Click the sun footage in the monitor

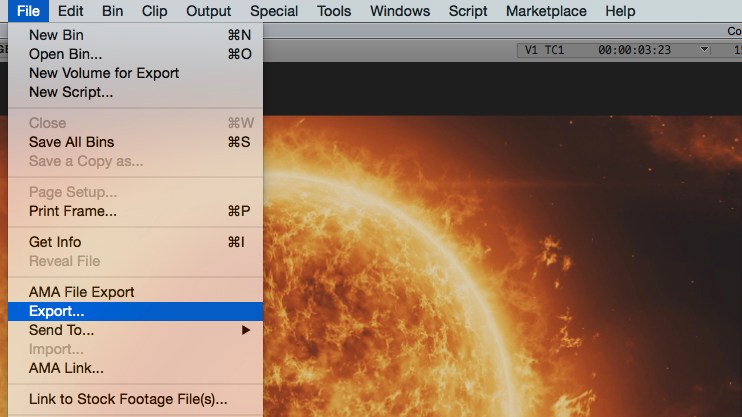(x=502, y=265)
